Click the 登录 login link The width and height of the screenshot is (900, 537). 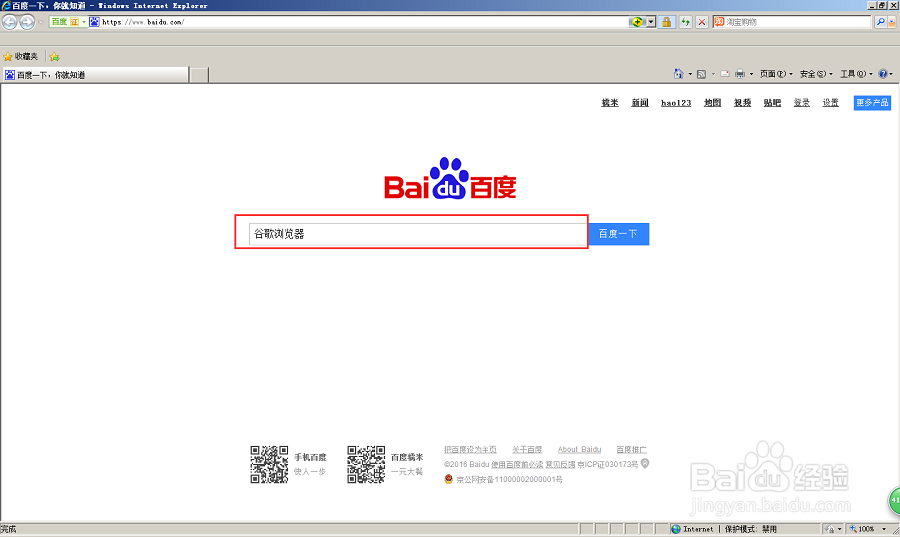tap(802, 103)
